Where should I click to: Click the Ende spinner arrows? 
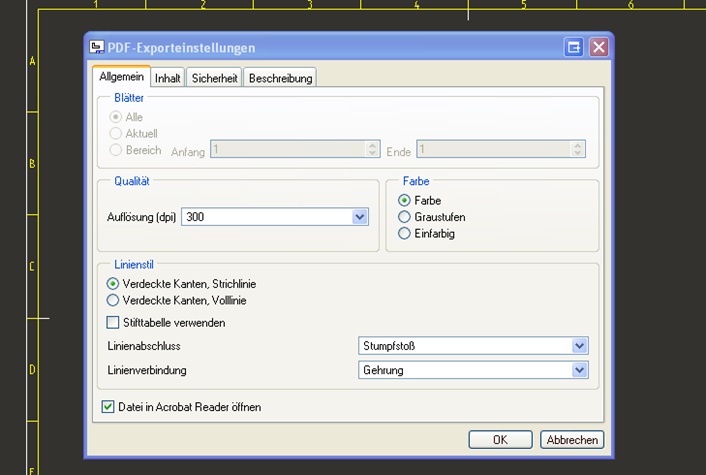578,149
